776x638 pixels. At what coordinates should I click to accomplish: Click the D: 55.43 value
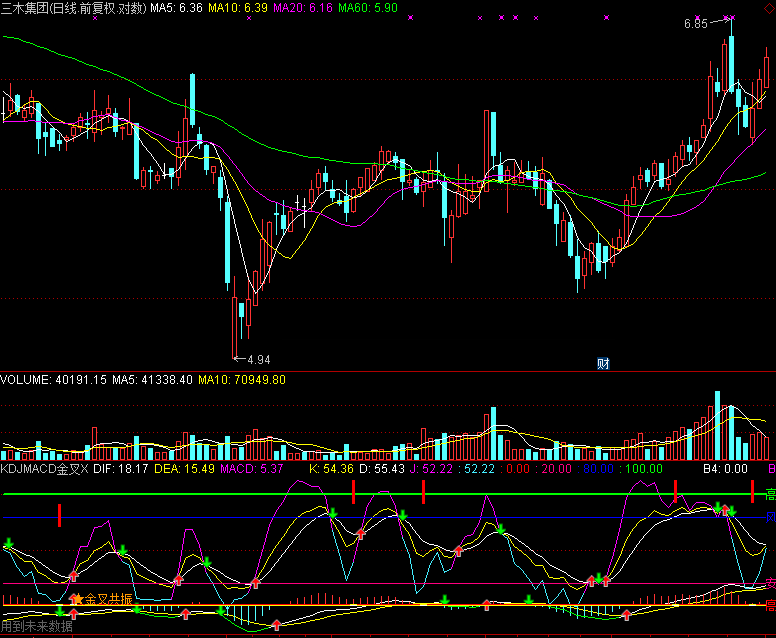click(382, 469)
